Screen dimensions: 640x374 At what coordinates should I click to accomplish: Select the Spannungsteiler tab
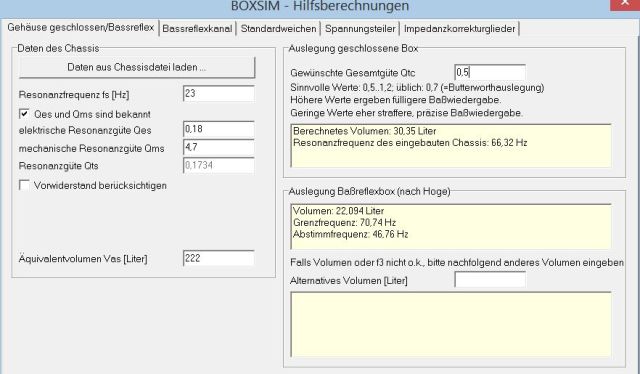pyautogui.click(x=360, y=29)
